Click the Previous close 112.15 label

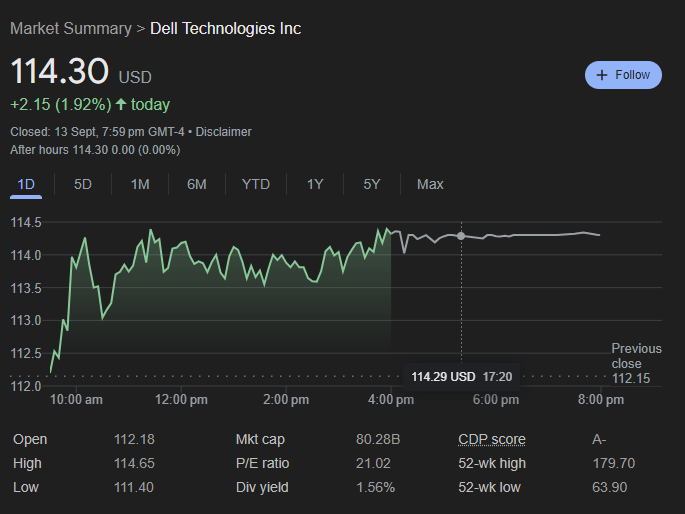point(637,363)
